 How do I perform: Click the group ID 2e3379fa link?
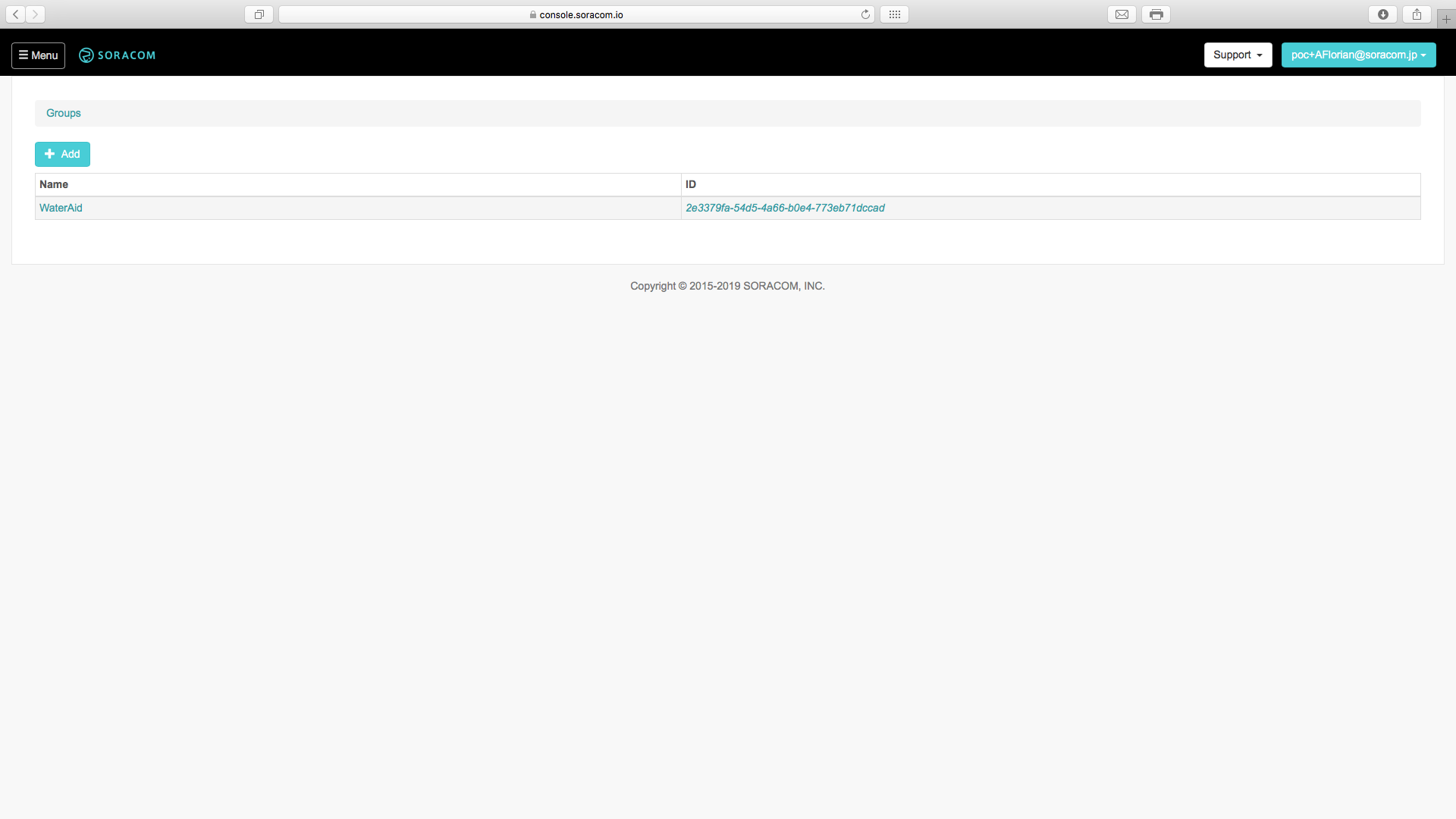[x=785, y=208]
